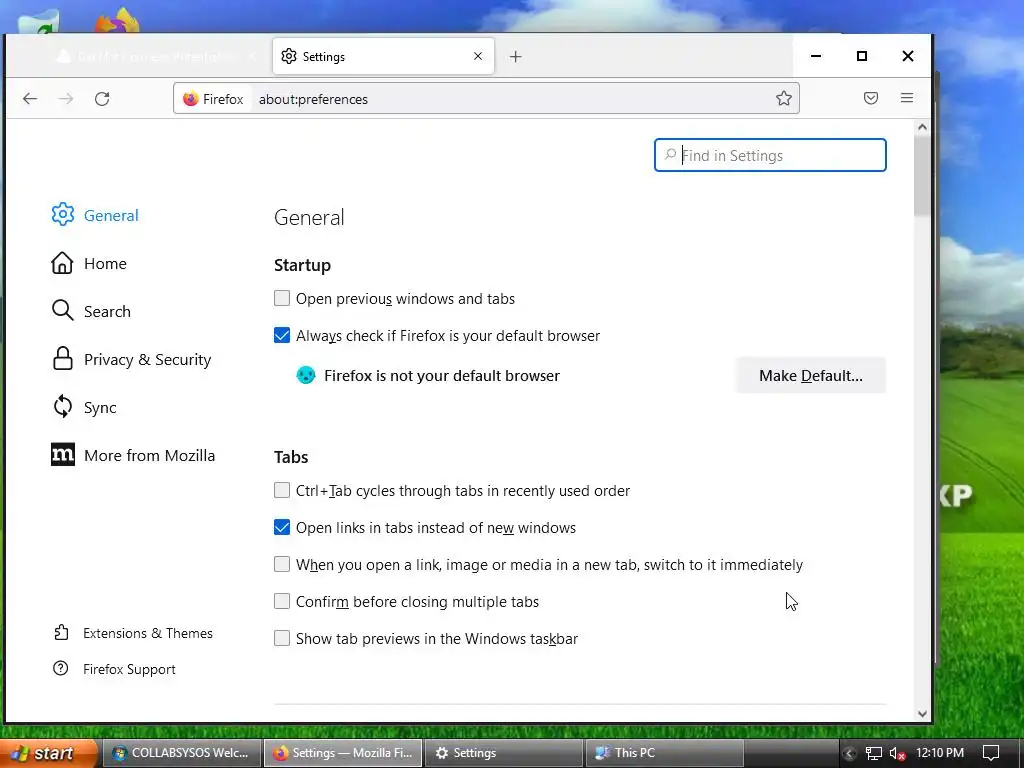Click the Support question mark icon
Image resolution: width=1024 pixels, height=768 pixels.
(x=61, y=668)
